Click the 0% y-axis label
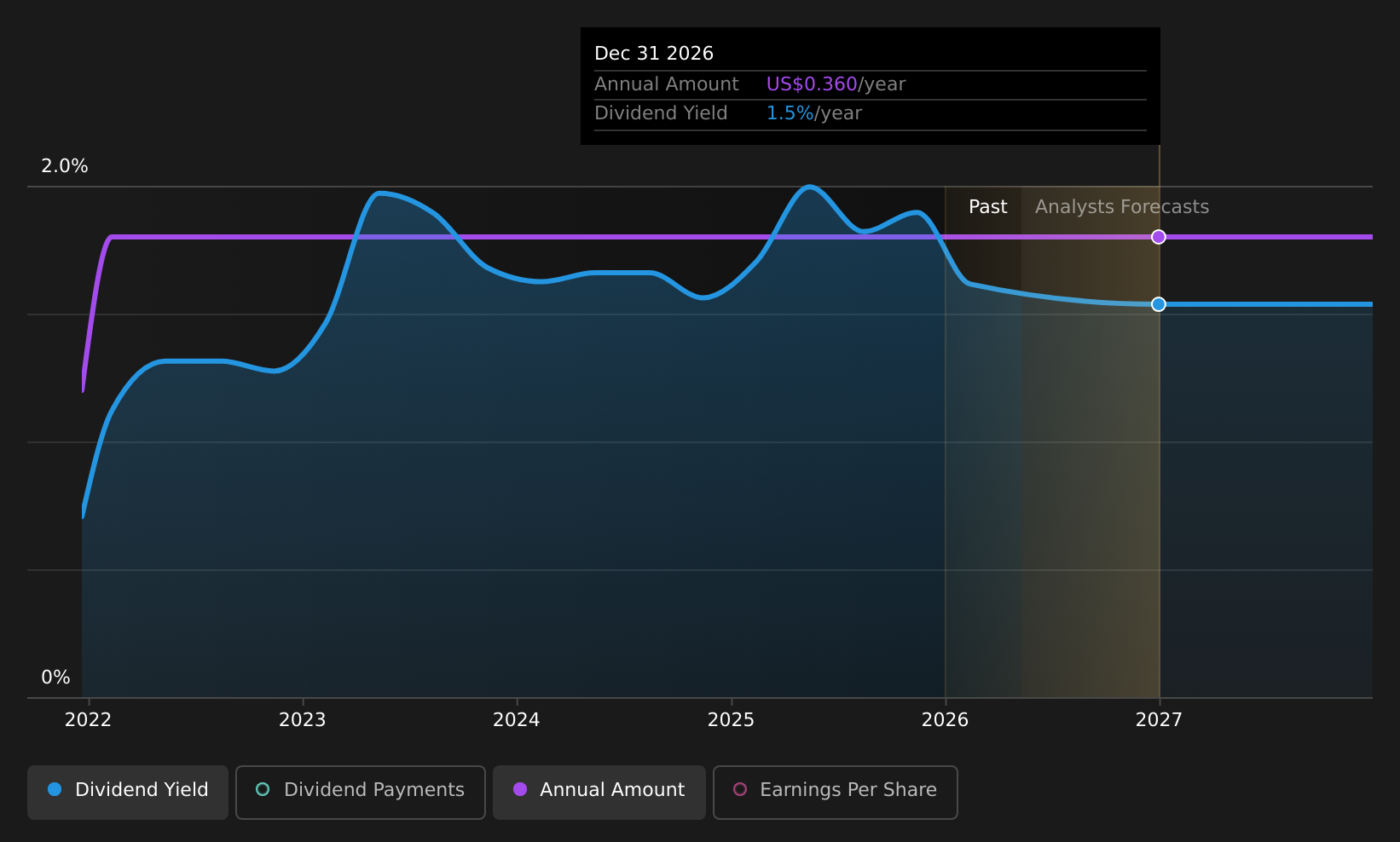Viewport: 1400px width, 842px height. click(56, 678)
